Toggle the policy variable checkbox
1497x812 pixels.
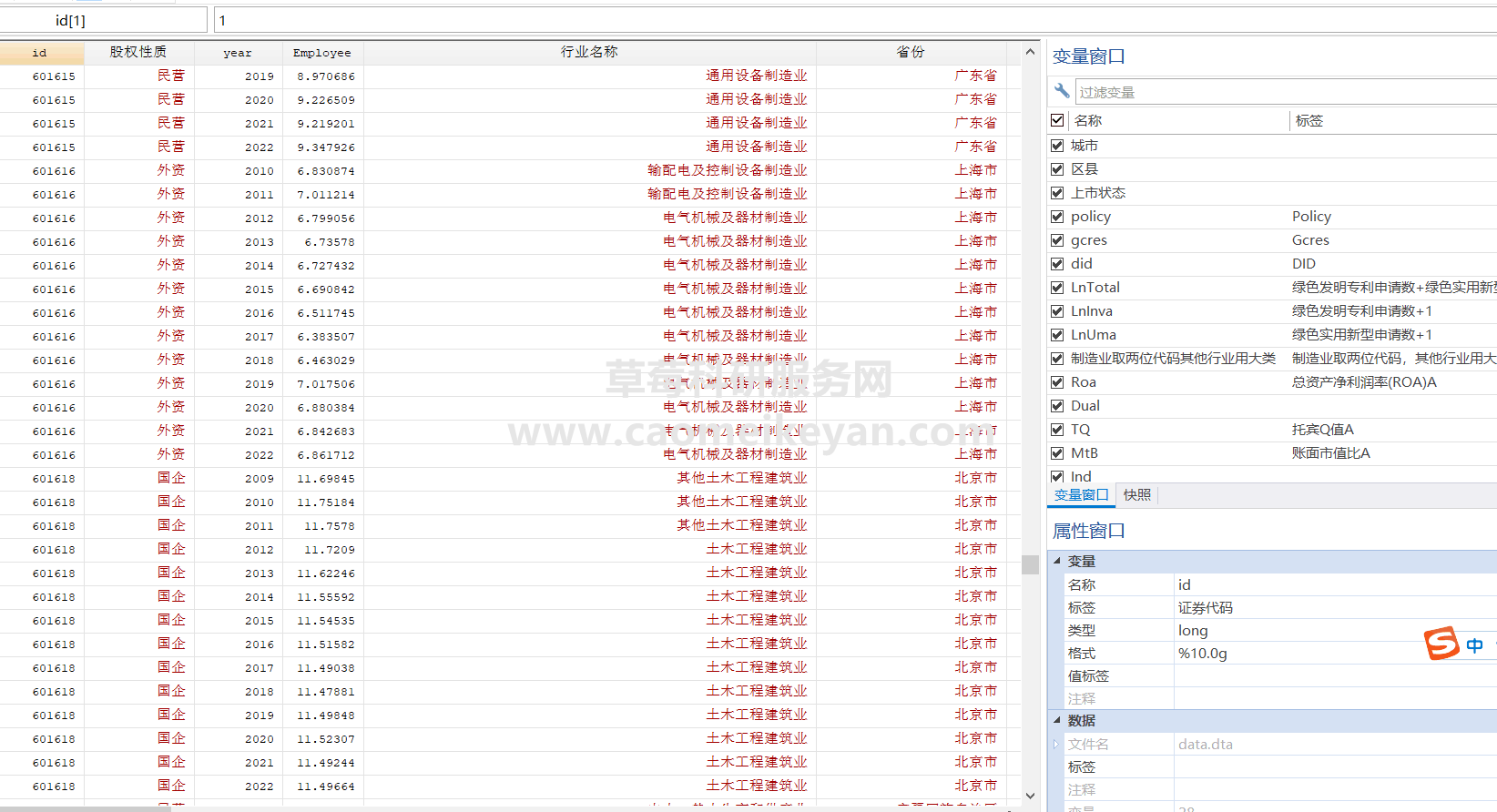(1057, 217)
